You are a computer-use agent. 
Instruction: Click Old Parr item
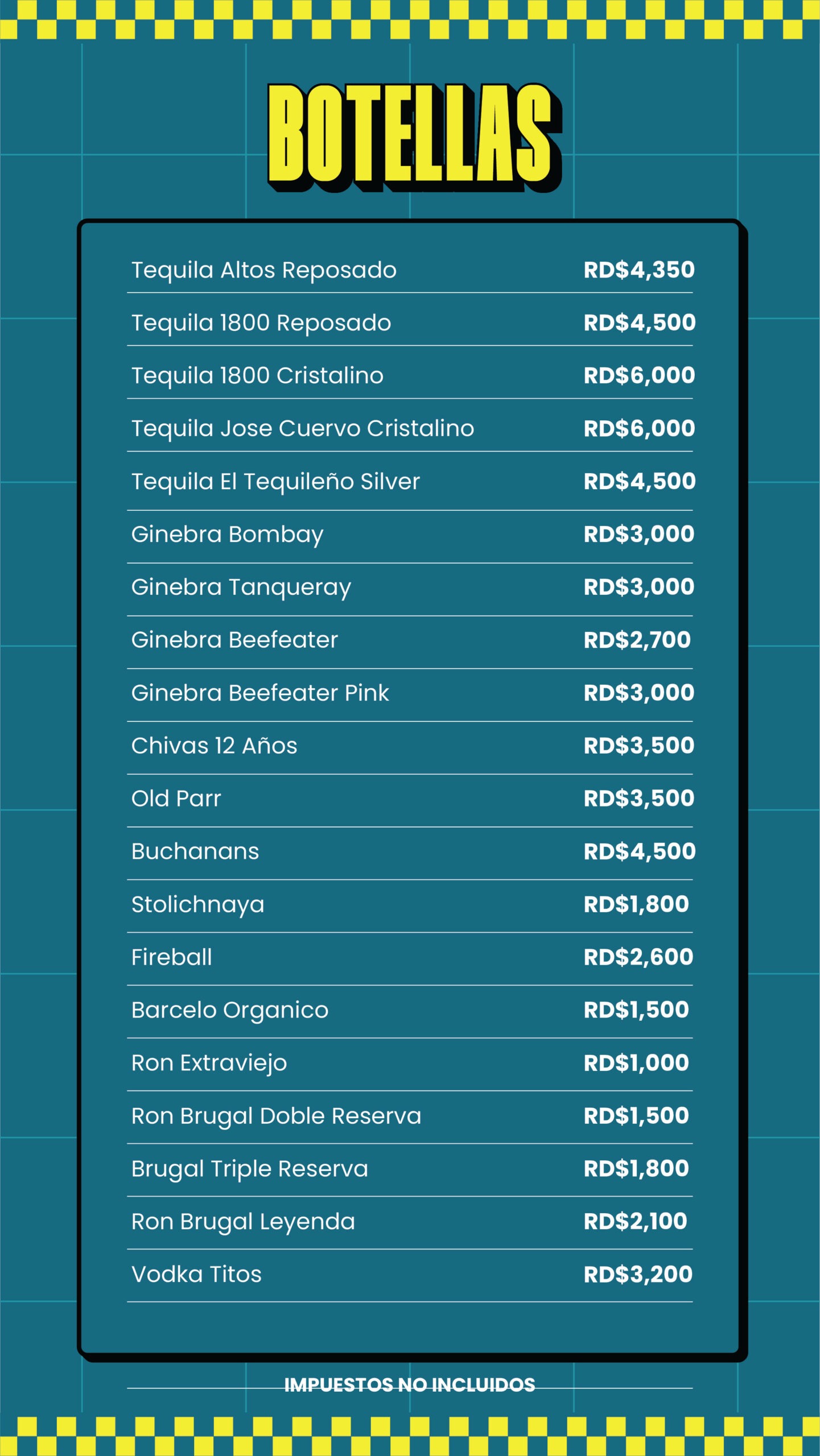[176, 799]
